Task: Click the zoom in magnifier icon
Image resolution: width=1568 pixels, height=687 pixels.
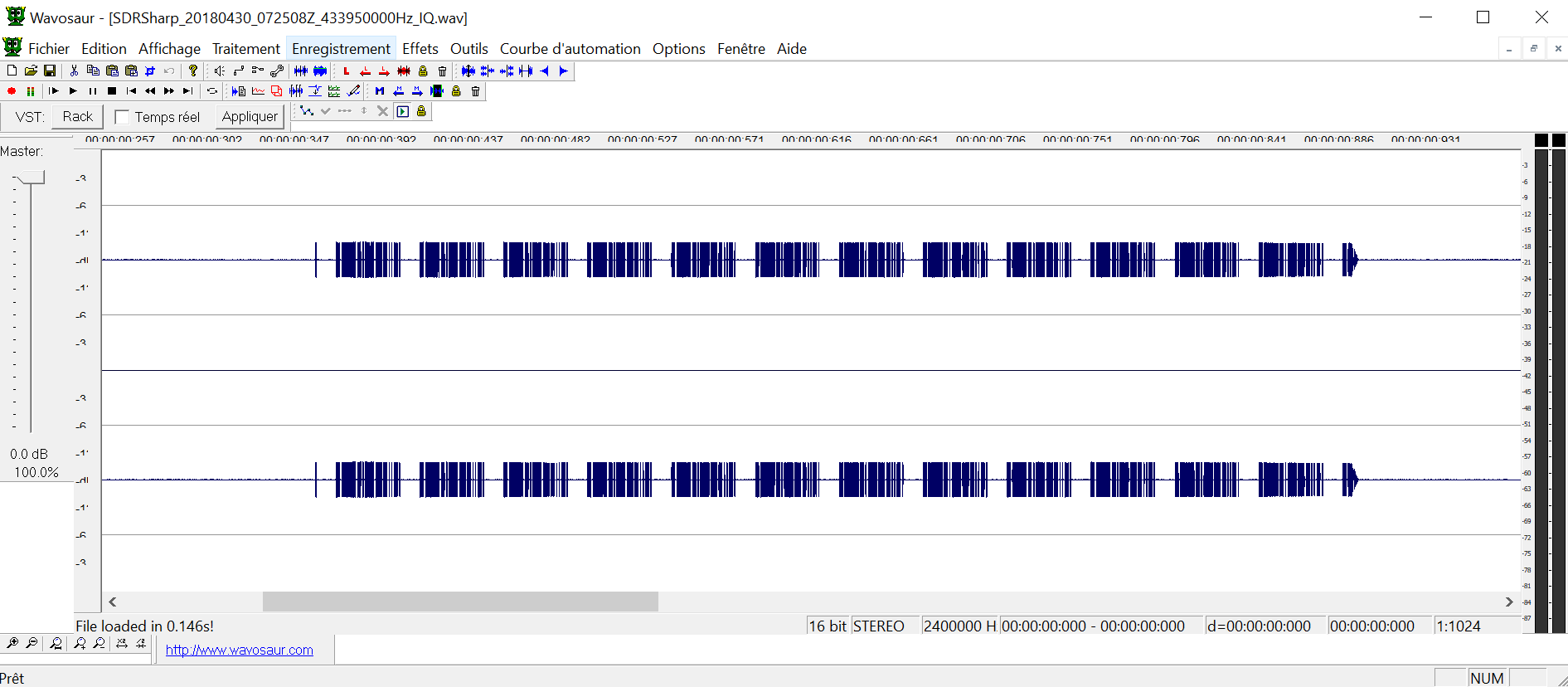Action: tap(12, 643)
